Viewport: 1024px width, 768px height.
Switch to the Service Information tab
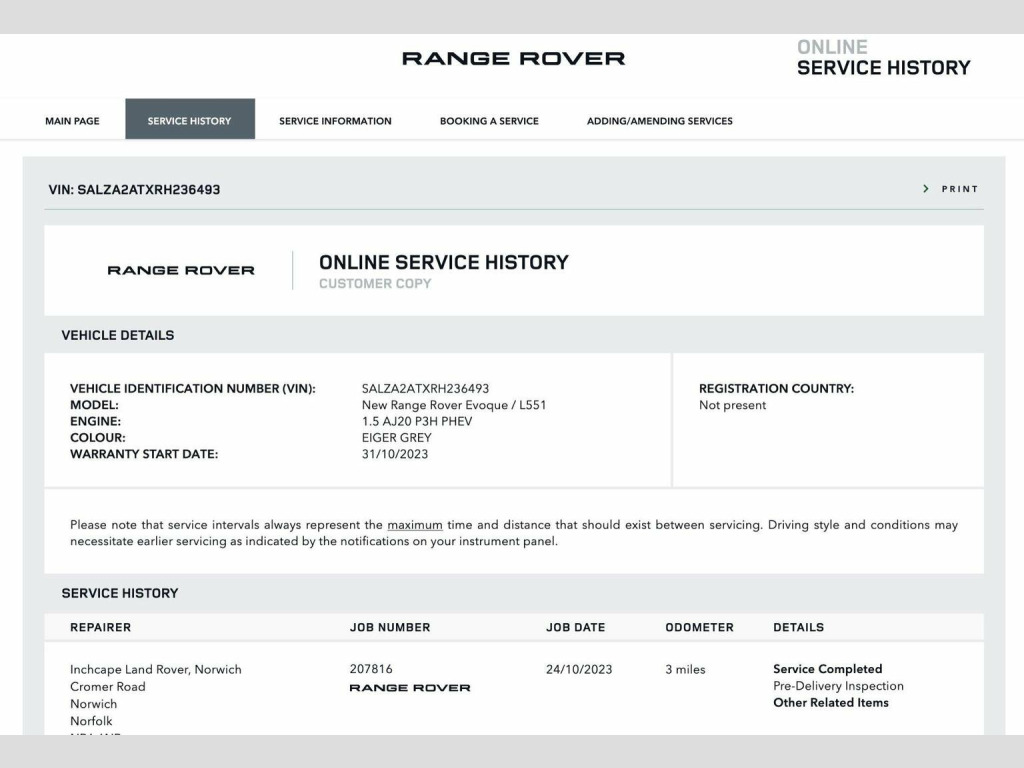335,121
